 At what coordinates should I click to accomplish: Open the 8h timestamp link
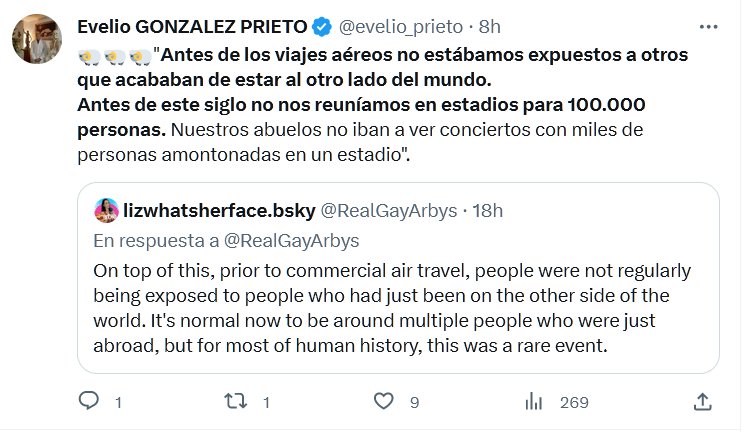(462, 25)
